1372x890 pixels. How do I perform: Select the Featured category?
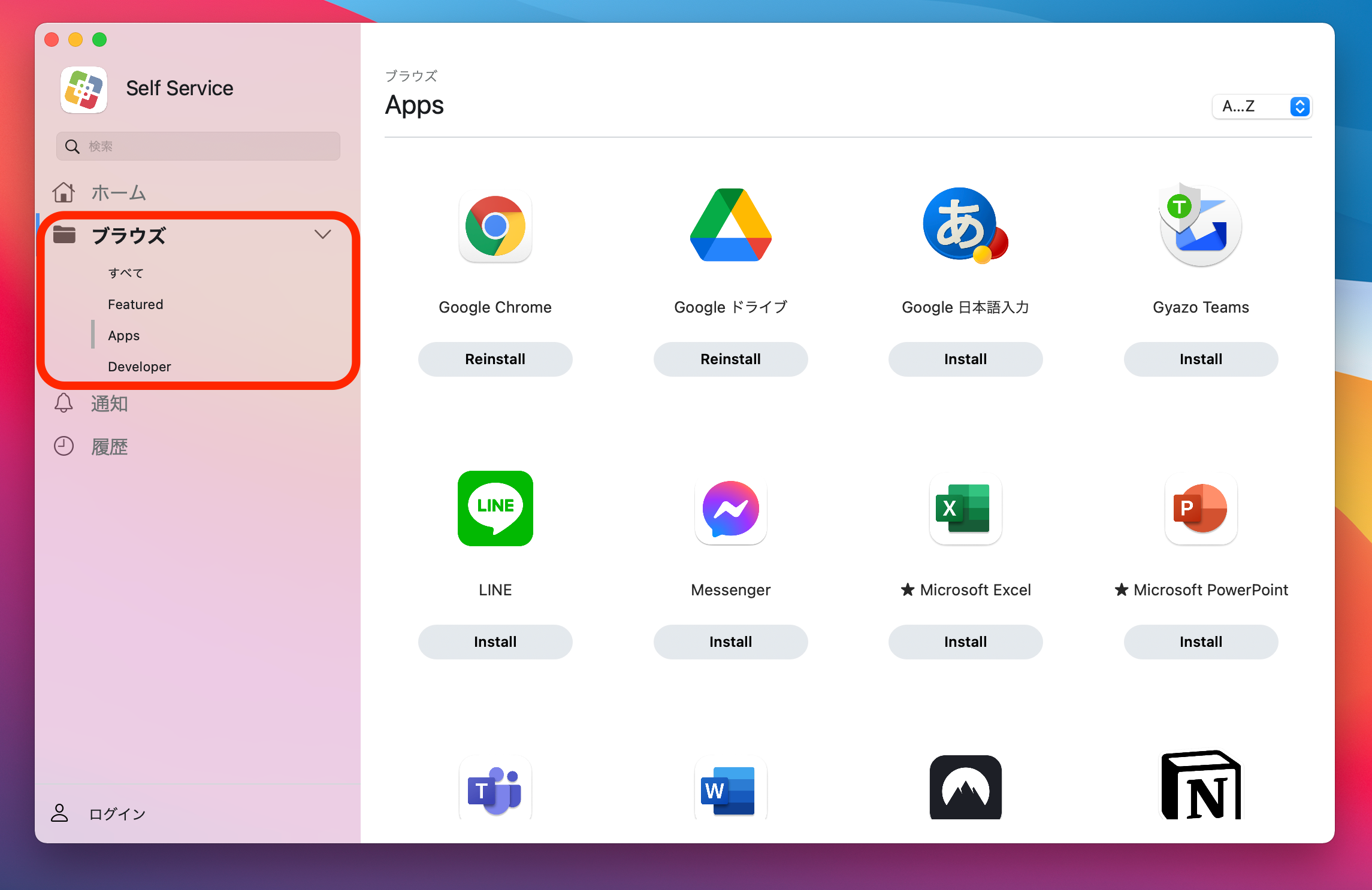pos(135,304)
